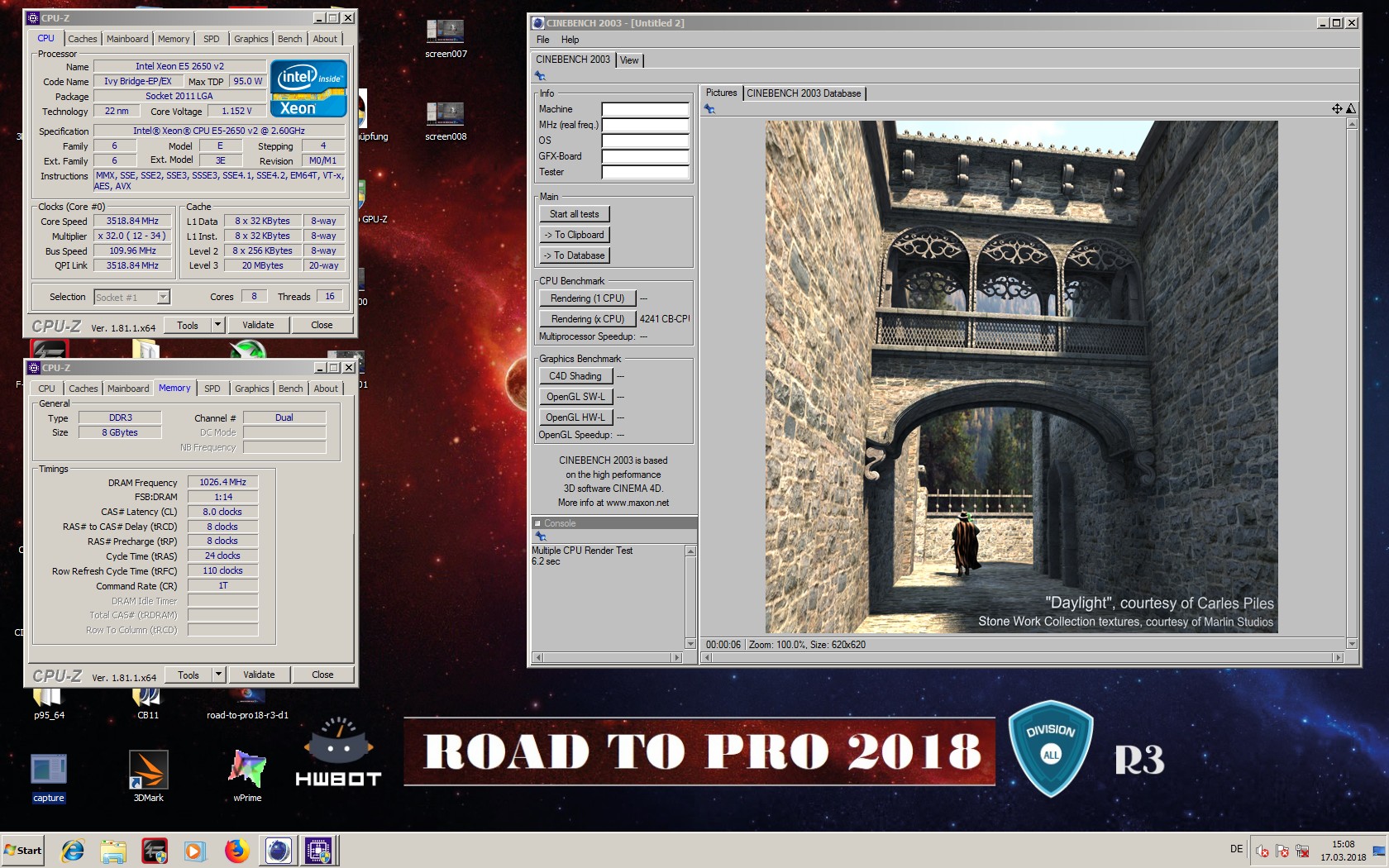Click the triangle zoom icon in picture viewer
The height and width of the screenshot is (868, 1389).
tap(1351, 108)
